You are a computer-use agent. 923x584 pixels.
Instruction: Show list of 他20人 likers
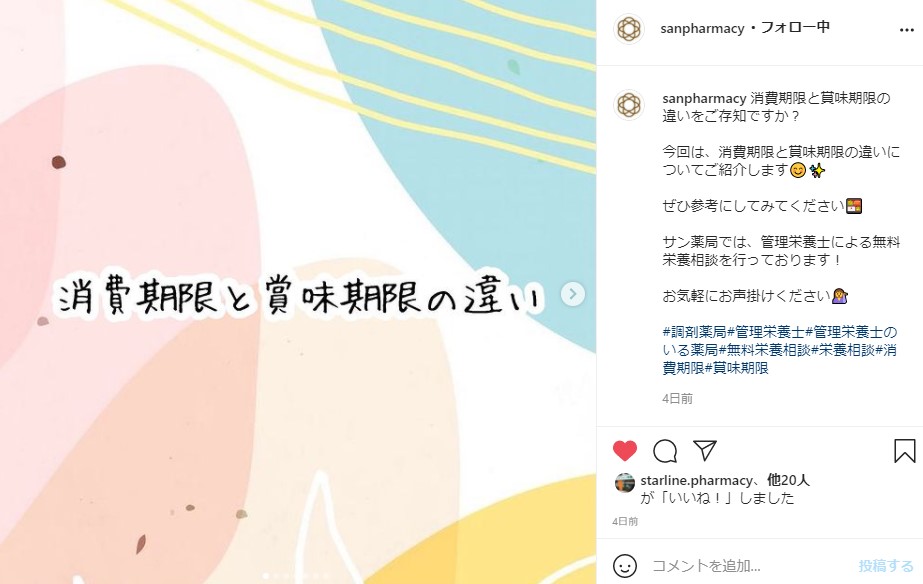point(789,480)
